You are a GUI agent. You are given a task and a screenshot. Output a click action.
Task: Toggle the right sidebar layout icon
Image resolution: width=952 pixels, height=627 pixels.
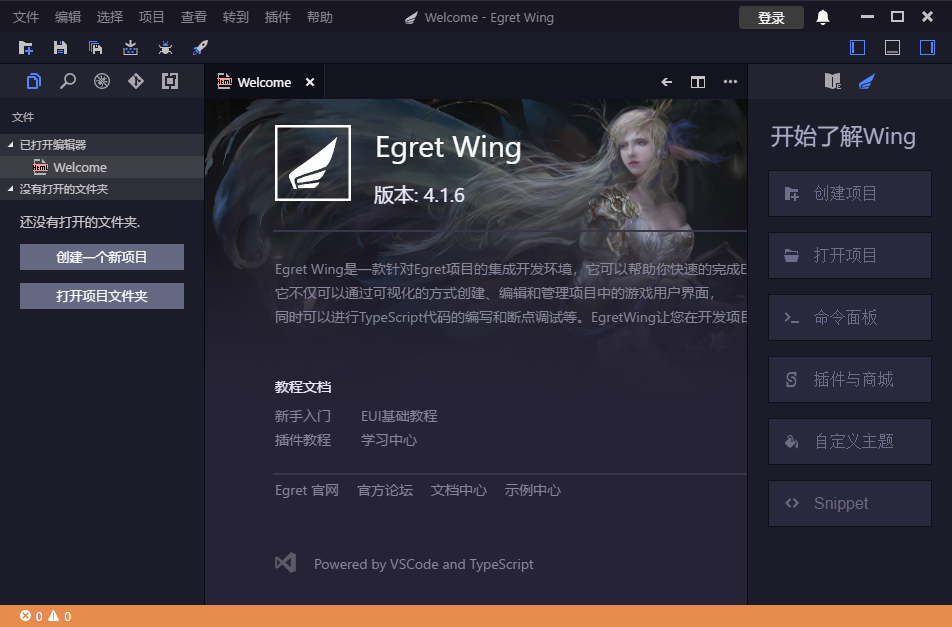point(927,47)
